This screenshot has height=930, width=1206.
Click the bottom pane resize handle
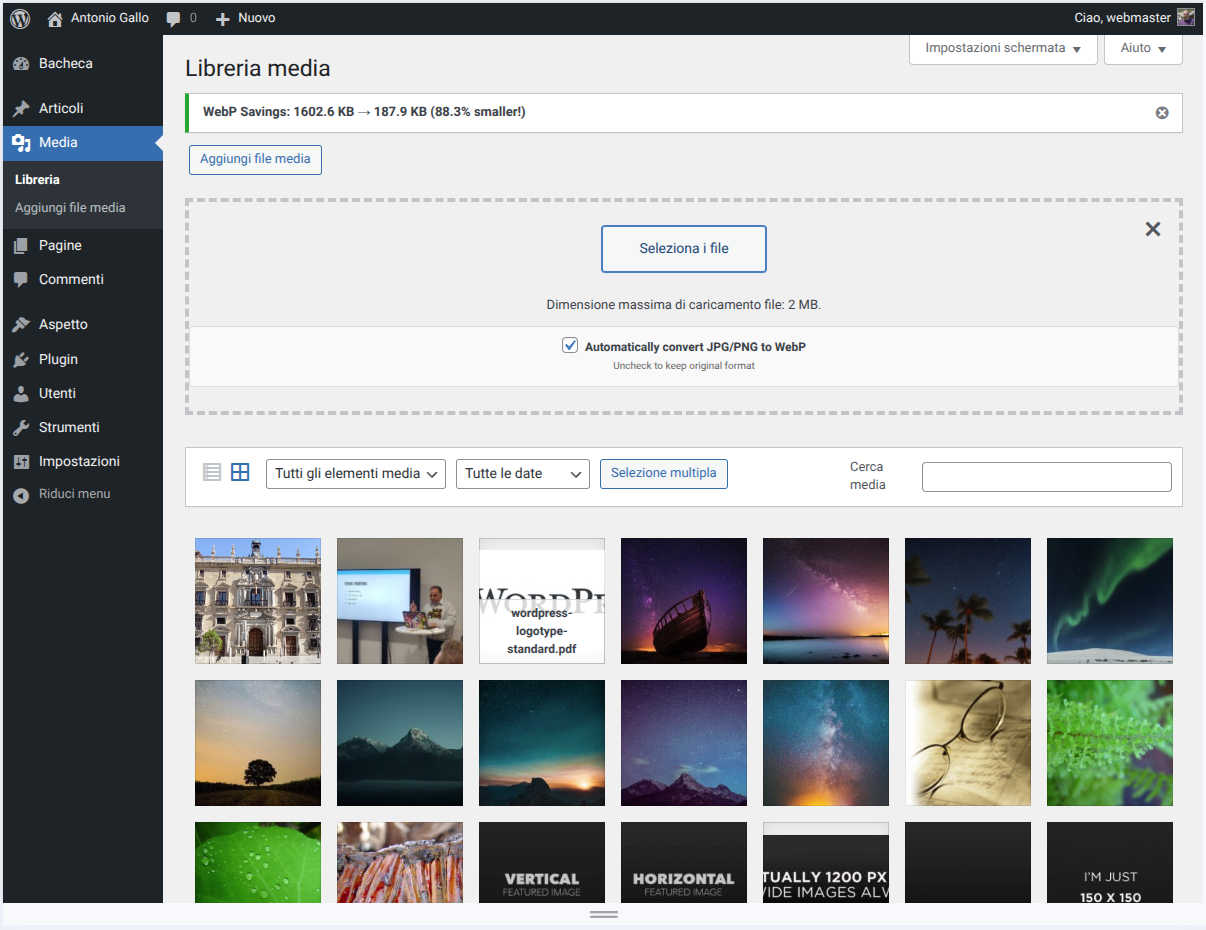point(604,915)
